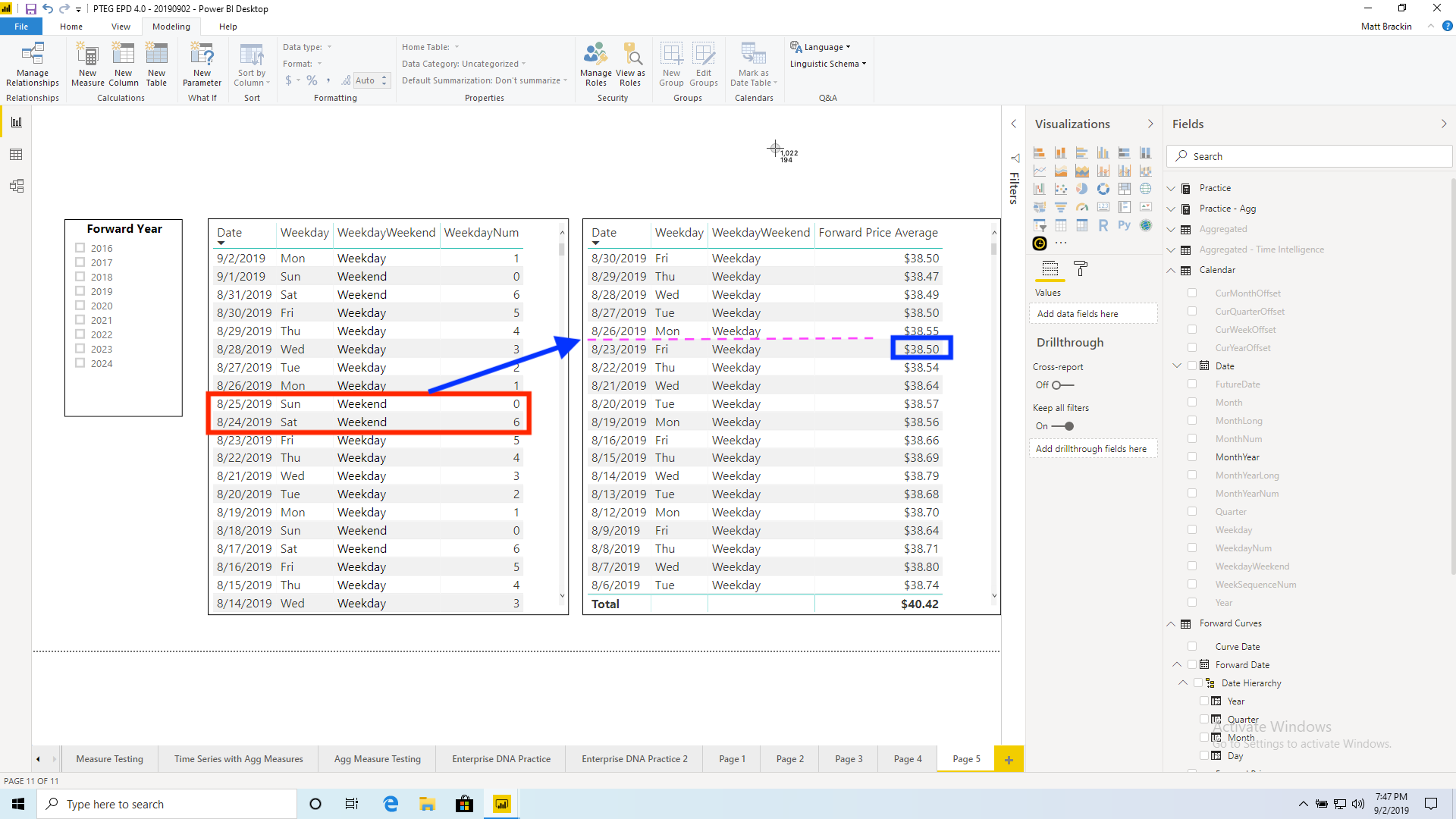Open the File menu tab
Viewport: 1456px width, 819px height.
[21, 27]
